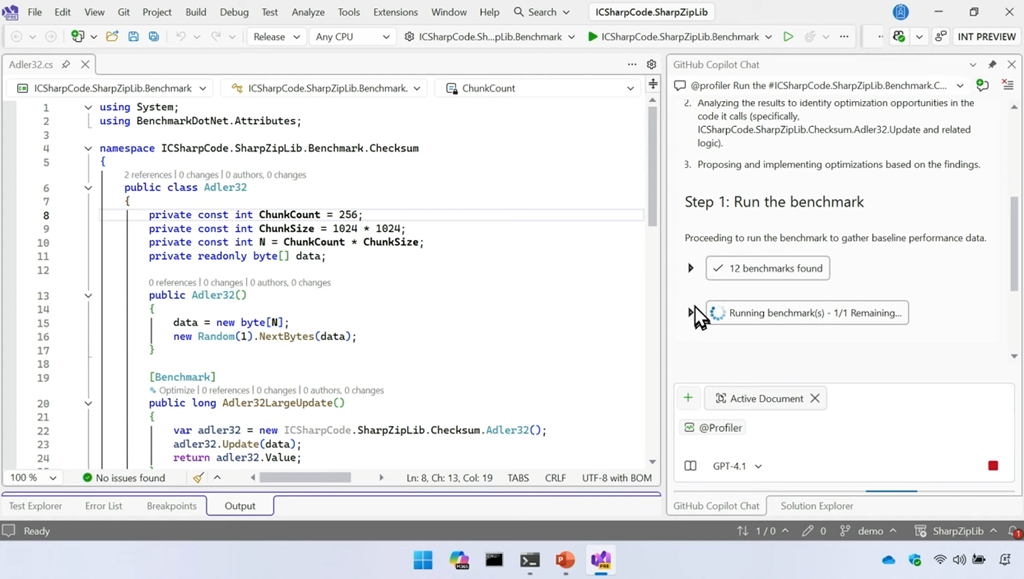Open the Analyze menu
The width and height of the screenshot is (1024, 579).
click(x=307, y=12)
